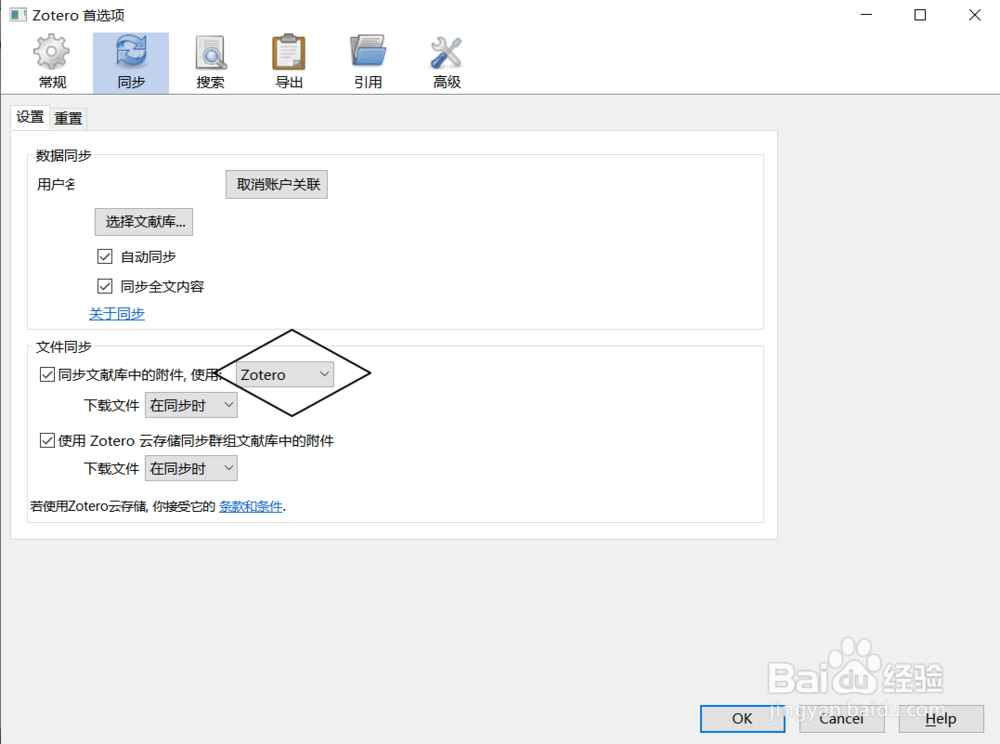Toggle 同步文献库中的附件 checkbox
The height and width of the screenshot is (744, 1000).
tap(47, 374)
